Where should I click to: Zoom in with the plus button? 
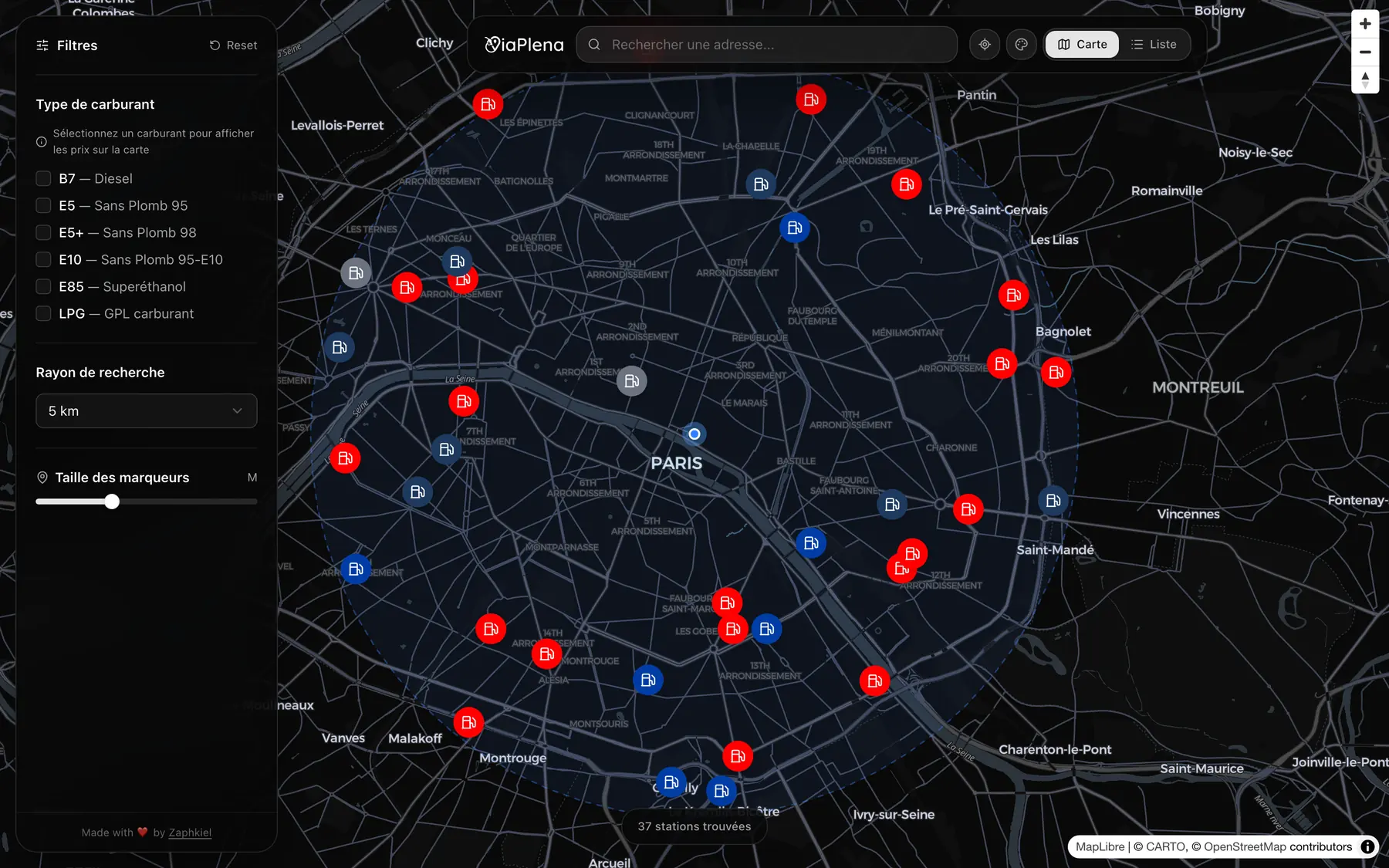click(x=1365, y=24)
